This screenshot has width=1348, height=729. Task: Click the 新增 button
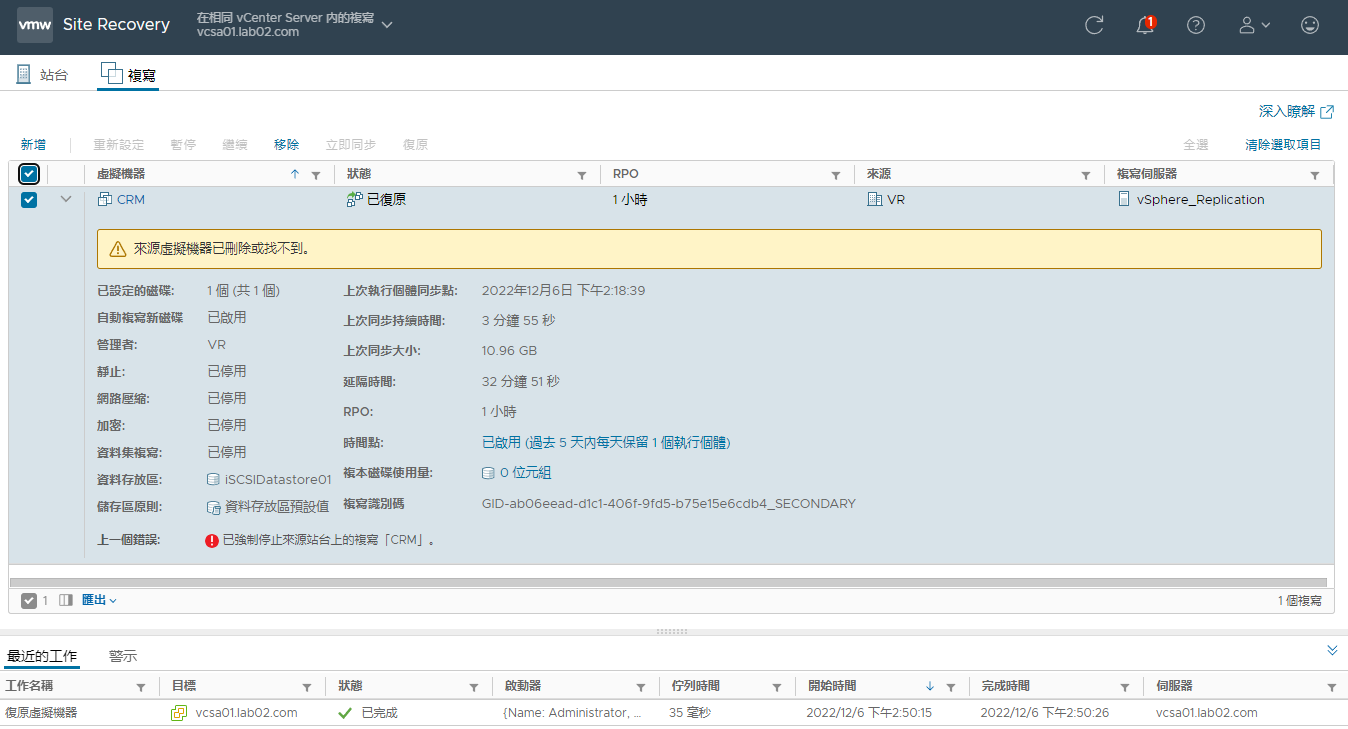click(x=33, y=145)
